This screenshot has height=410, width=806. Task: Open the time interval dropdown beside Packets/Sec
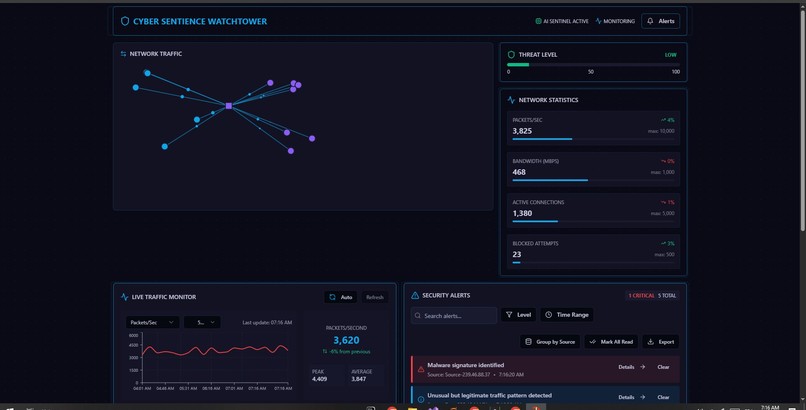(202, 322)
